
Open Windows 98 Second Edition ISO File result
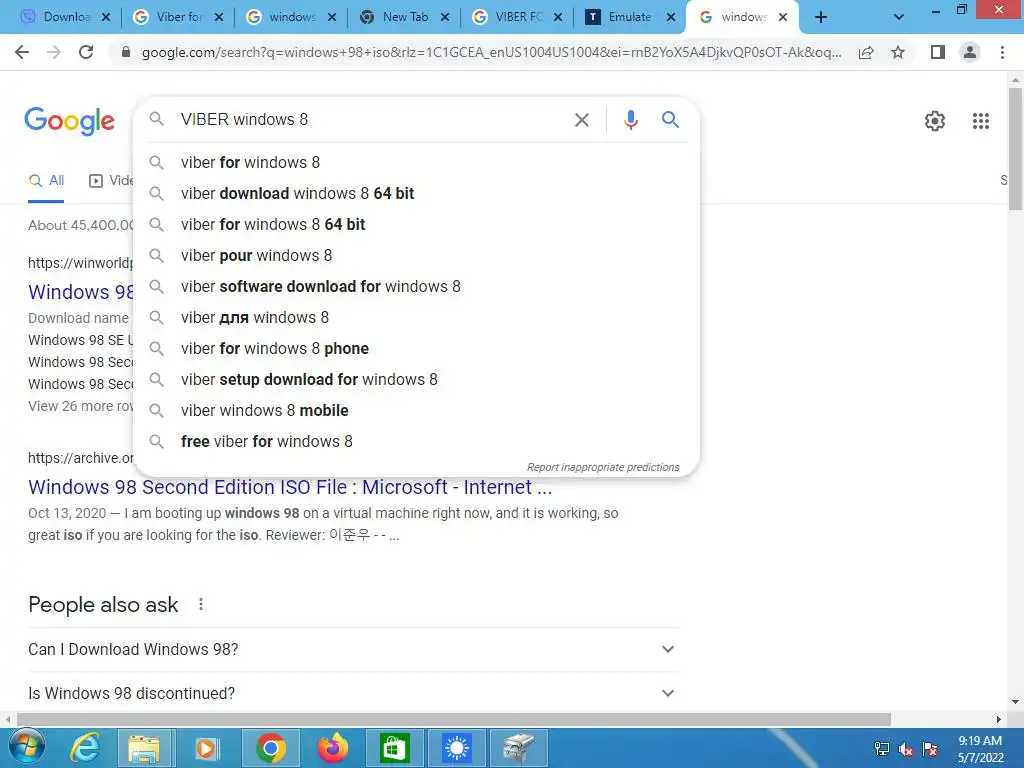(290, 487)
